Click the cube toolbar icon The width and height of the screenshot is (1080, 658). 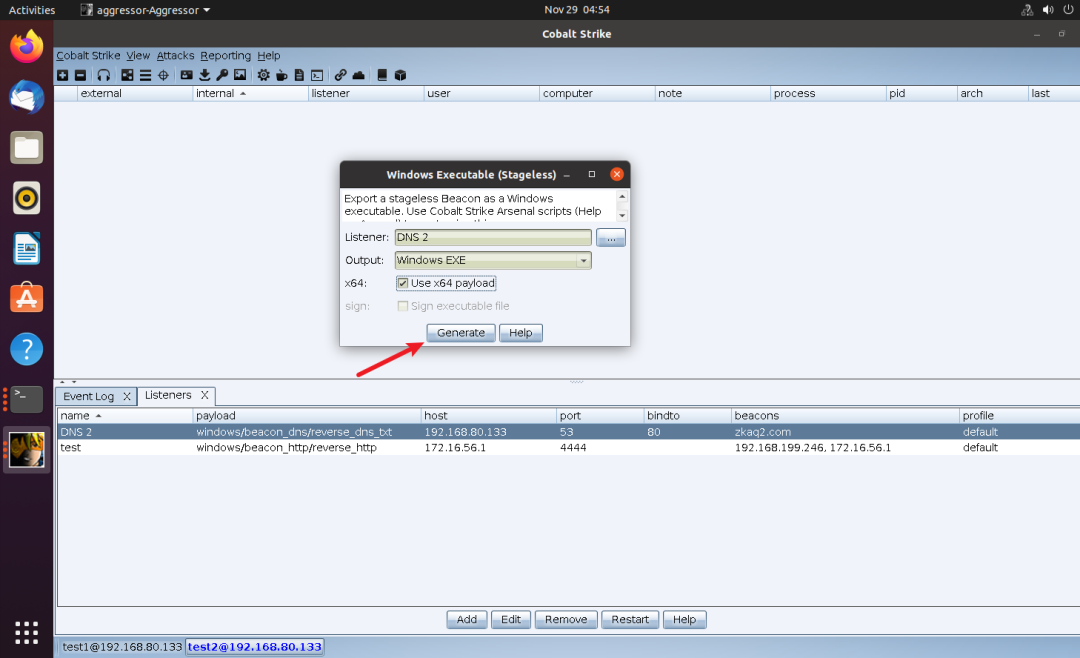point(400,75)
